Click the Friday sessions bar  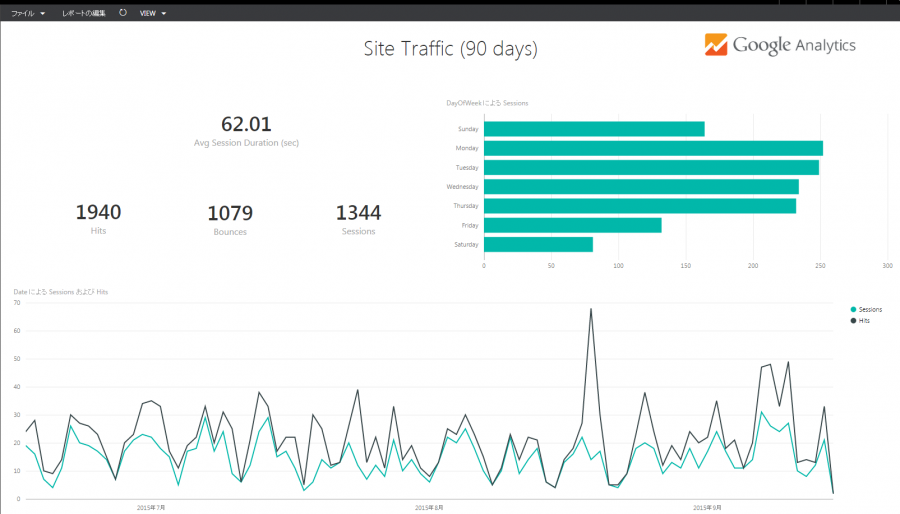click(572, 225)
